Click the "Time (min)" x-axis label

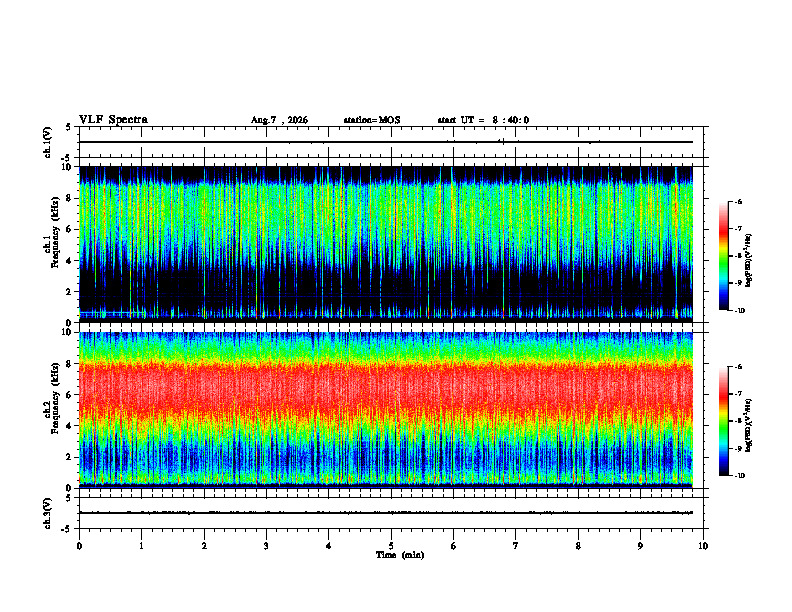400,555
